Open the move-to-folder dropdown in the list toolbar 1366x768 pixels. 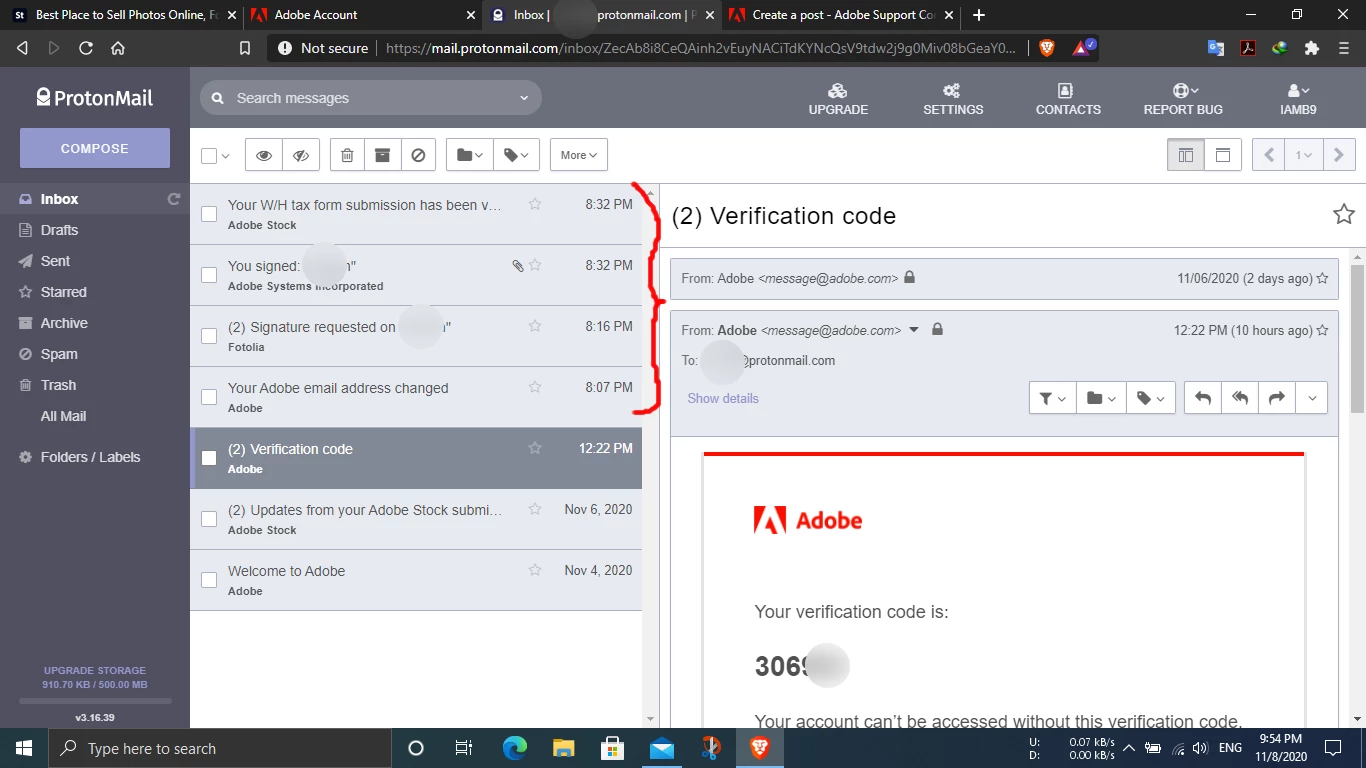(470, 155)
